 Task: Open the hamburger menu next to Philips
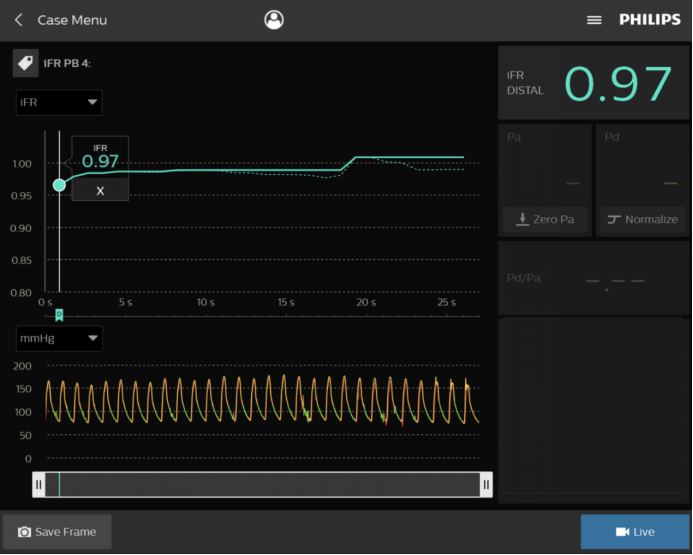click(x=594, y=20)
